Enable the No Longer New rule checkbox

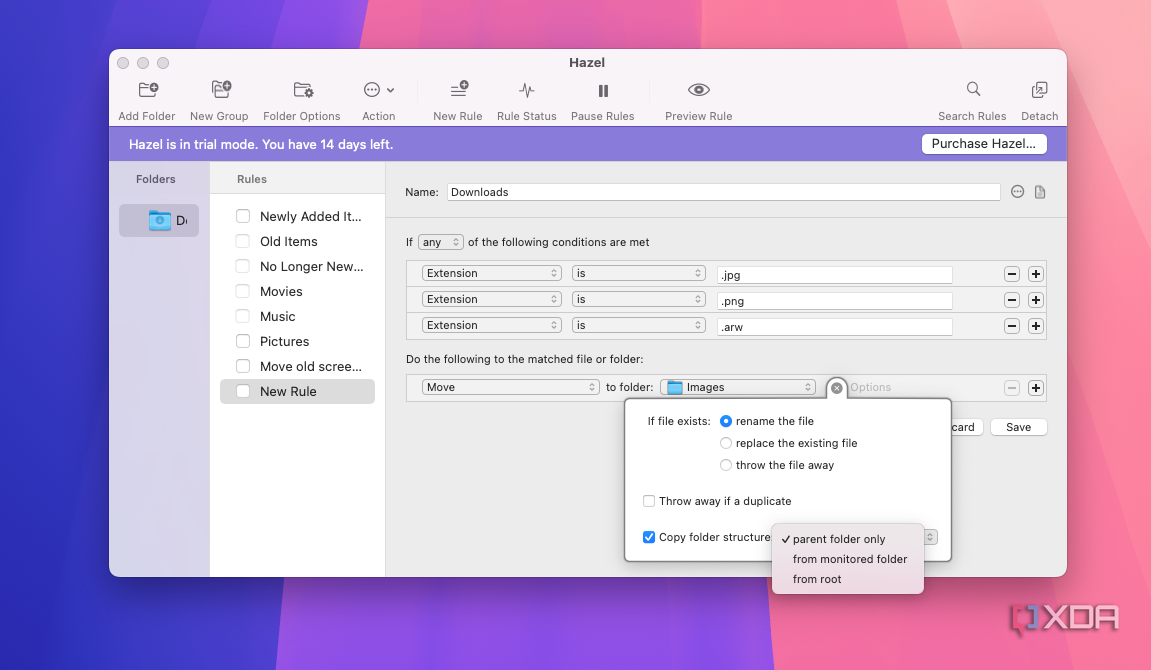click(243, 266)
